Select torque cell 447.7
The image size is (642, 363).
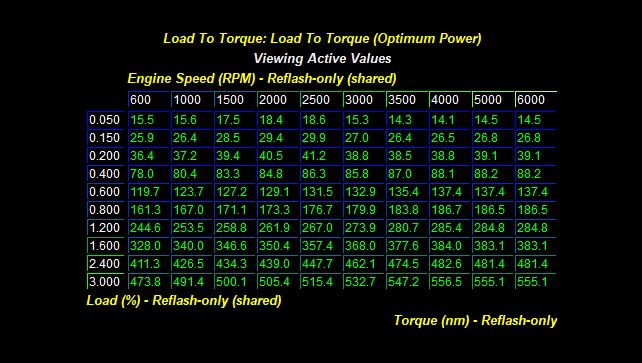[321, 264]
